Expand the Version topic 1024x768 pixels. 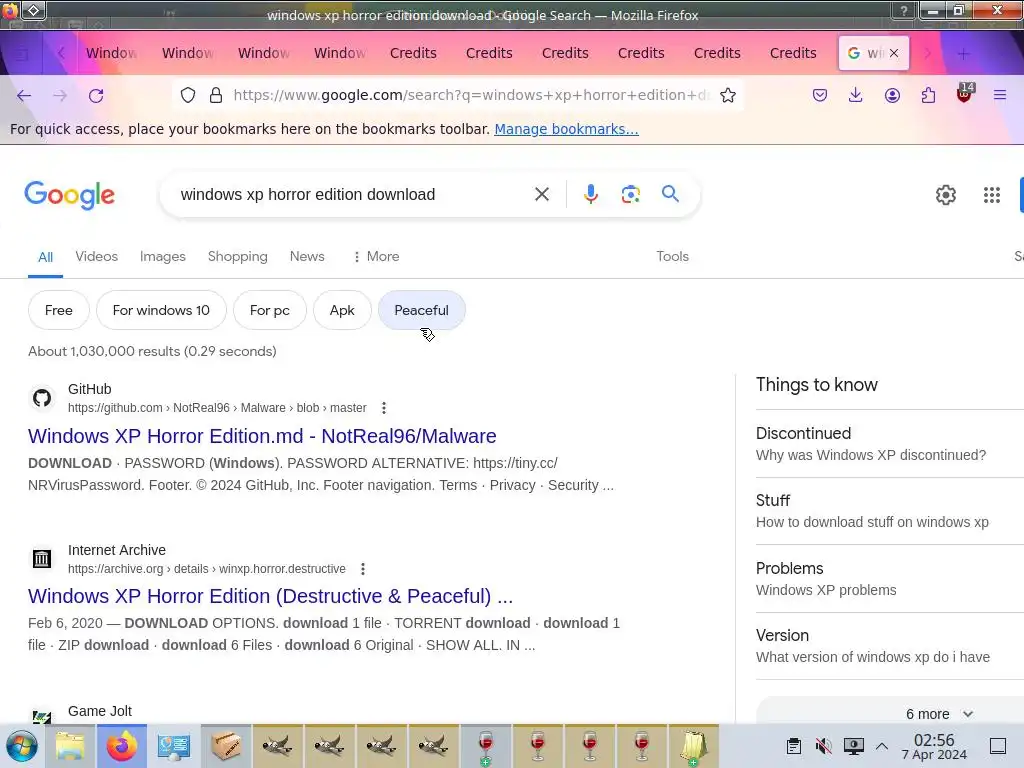click(x=889, y=646)
